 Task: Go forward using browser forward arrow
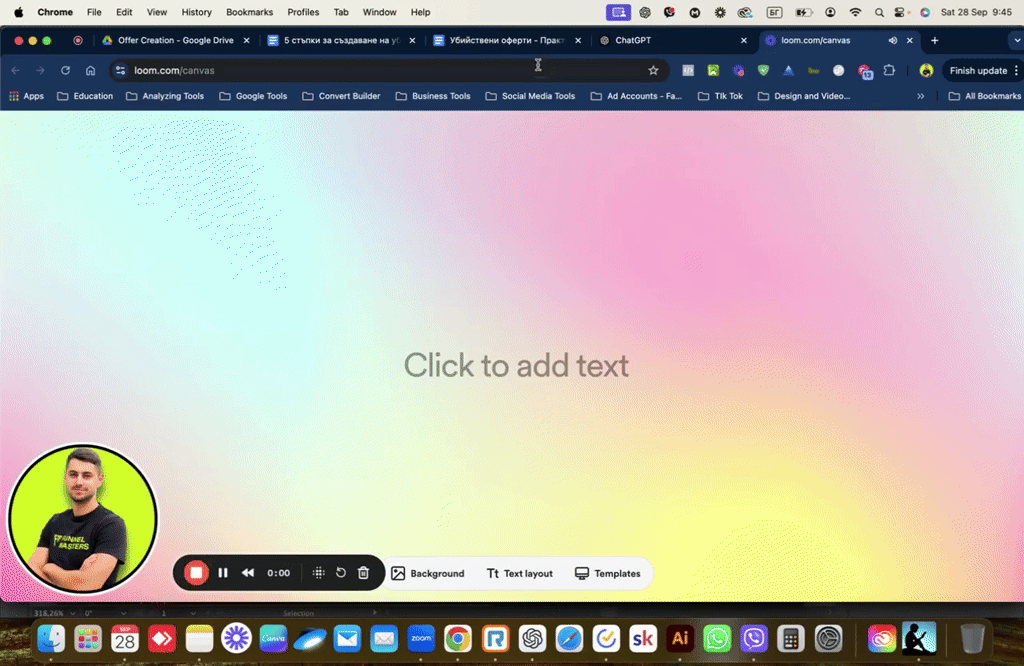point(40,71)
